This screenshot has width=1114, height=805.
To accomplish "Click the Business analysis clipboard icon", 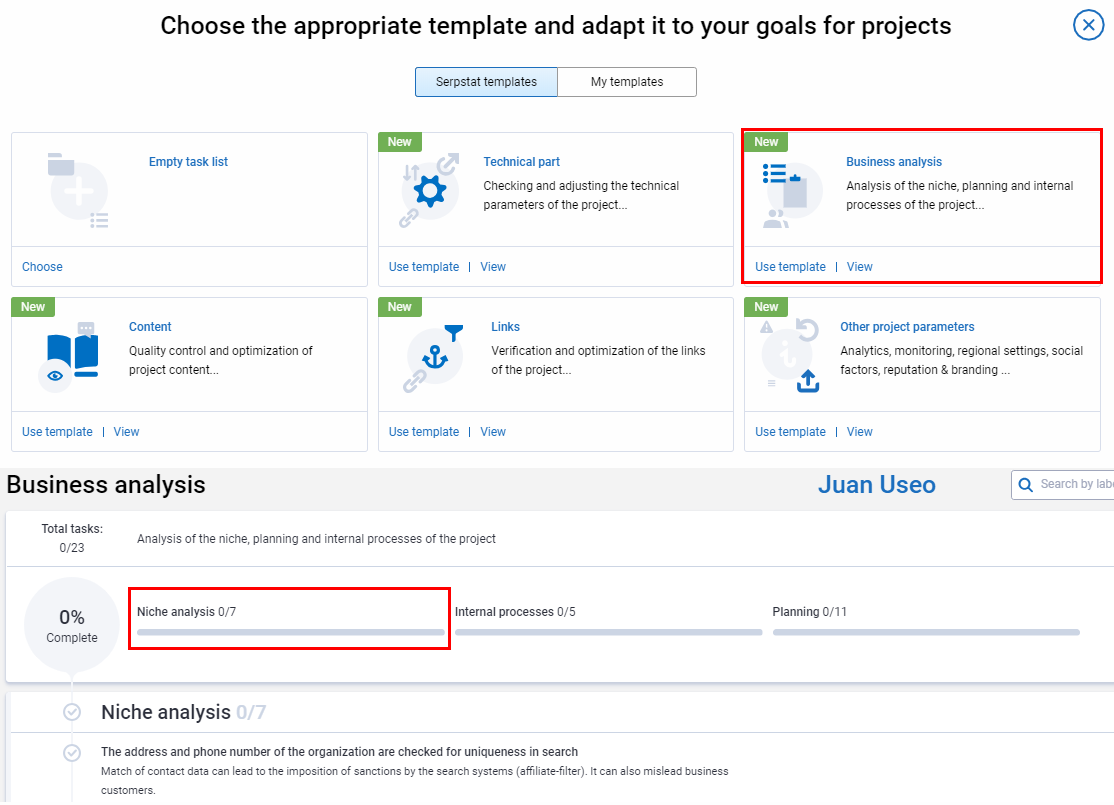I will point(792,190).
